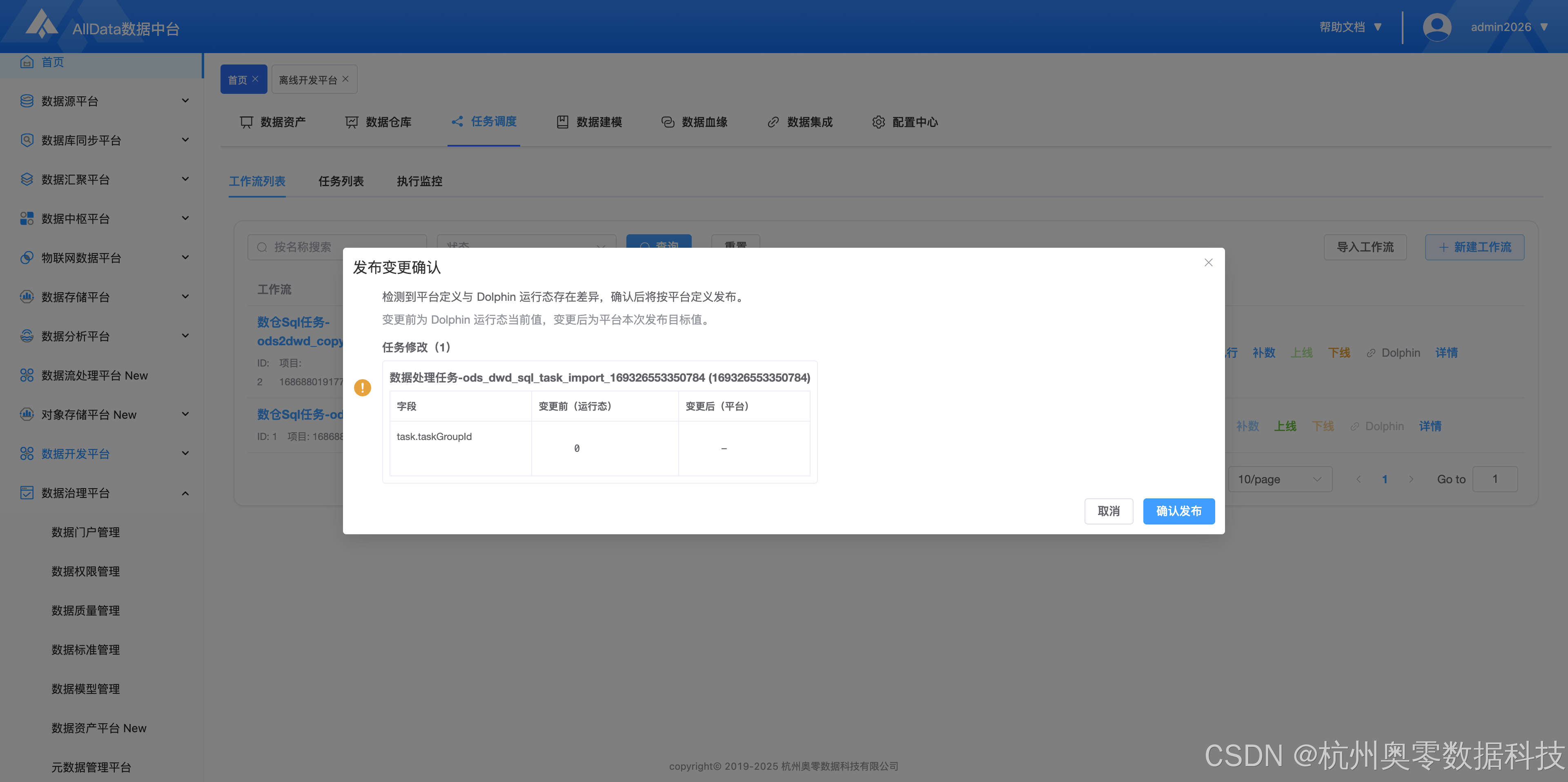Collapse the 数据治理平台 menu

click(186, 493)
